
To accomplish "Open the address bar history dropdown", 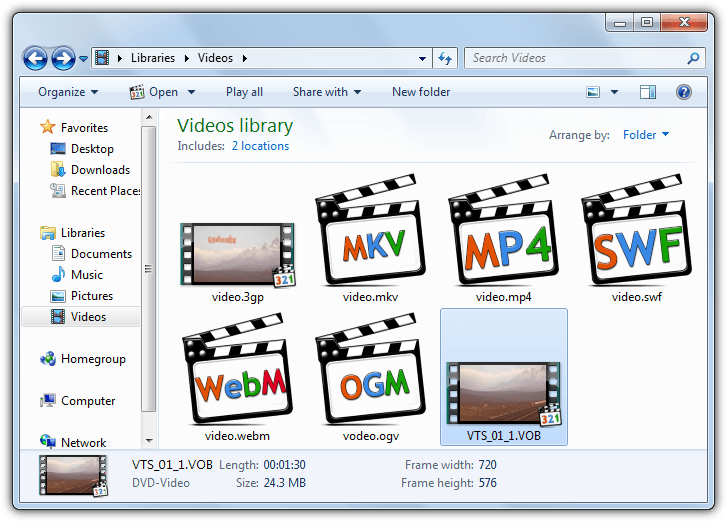I will [x=422, y=58].
